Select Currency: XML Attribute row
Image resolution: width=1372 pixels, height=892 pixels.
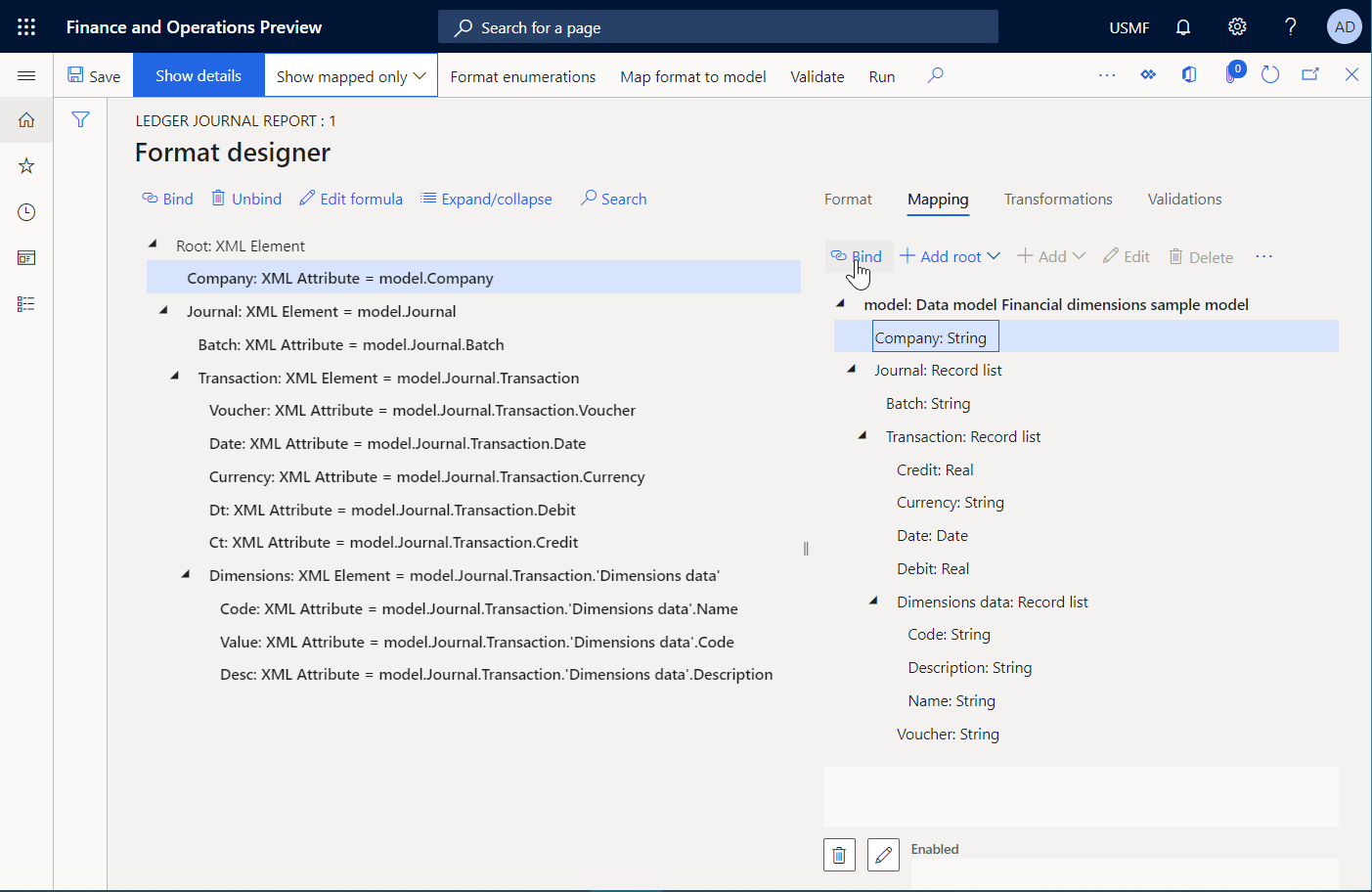tap(473, 476)
